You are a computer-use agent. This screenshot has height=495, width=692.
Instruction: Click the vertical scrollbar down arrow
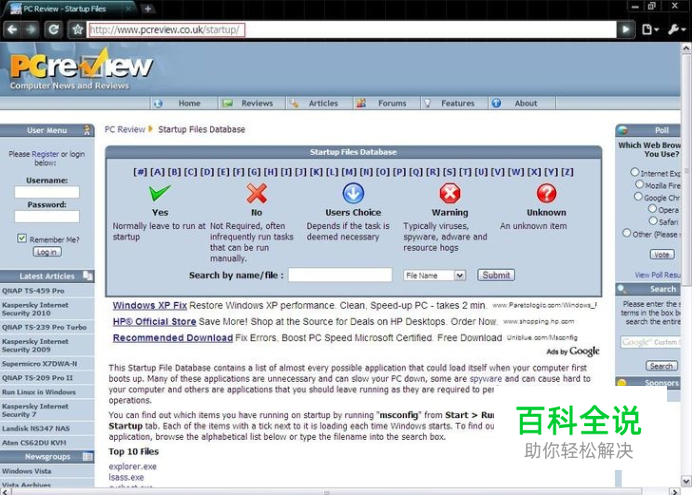pos(686,480)
